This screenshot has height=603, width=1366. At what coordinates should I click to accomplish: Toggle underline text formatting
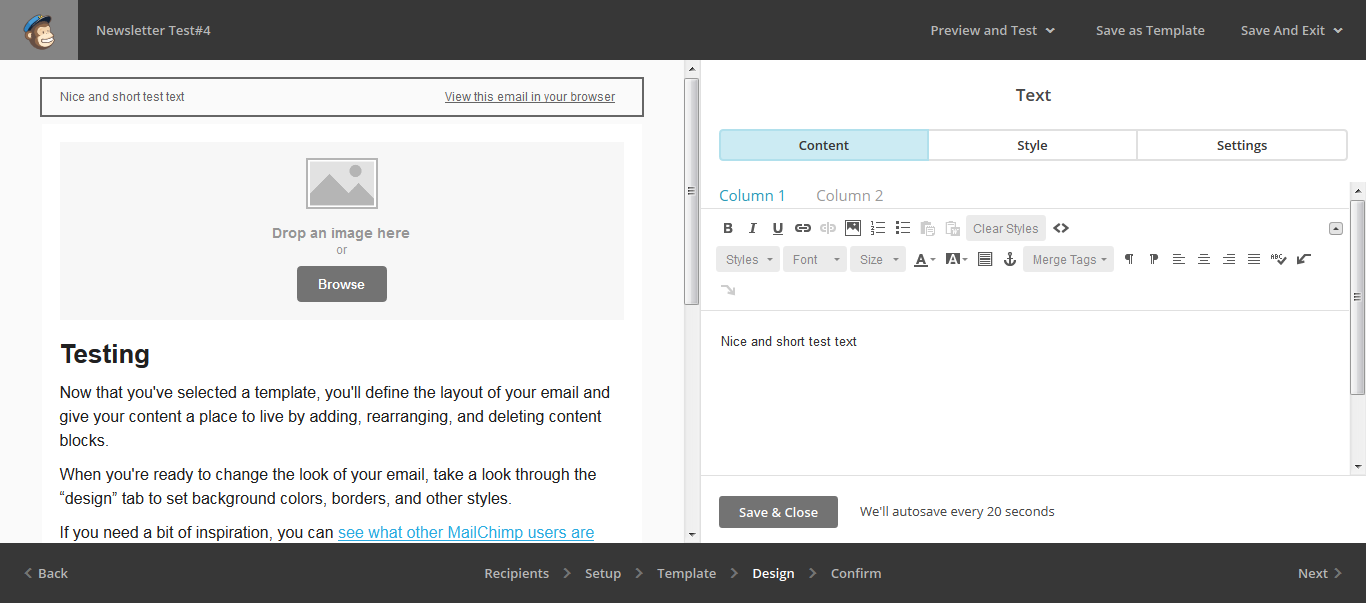(778, 228)
